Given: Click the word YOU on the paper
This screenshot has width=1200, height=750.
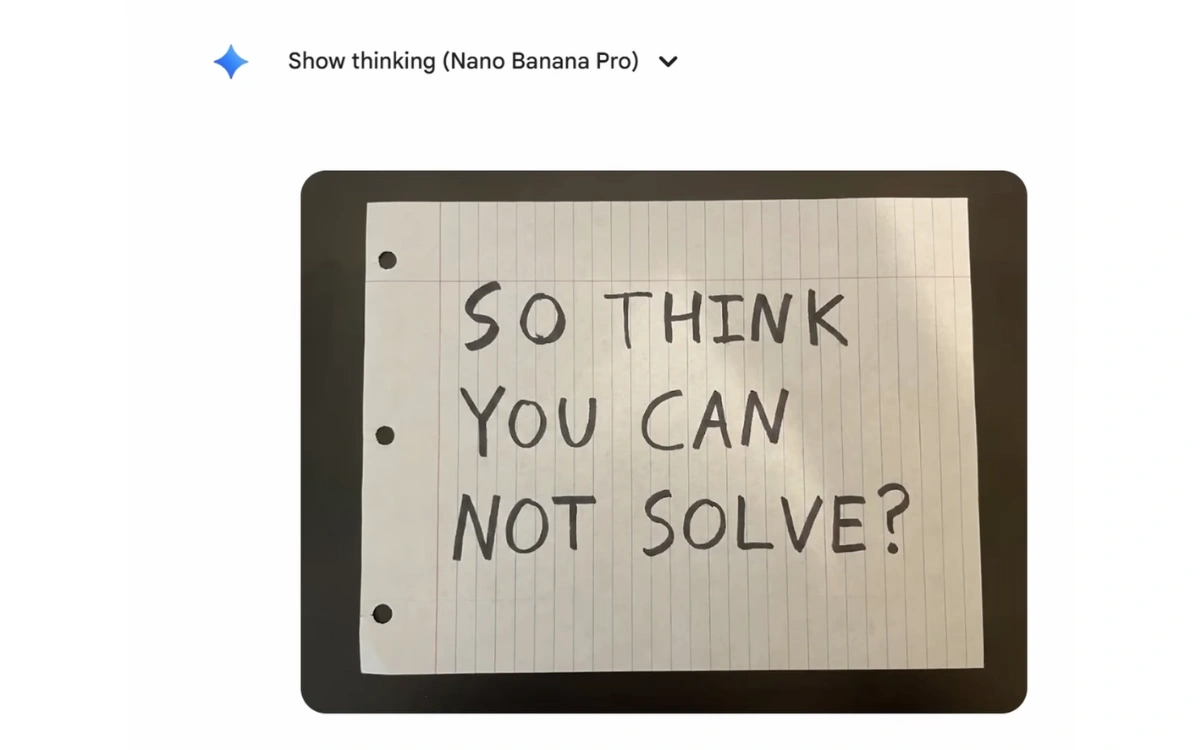Looking at the screenshot, I should 526,419.
